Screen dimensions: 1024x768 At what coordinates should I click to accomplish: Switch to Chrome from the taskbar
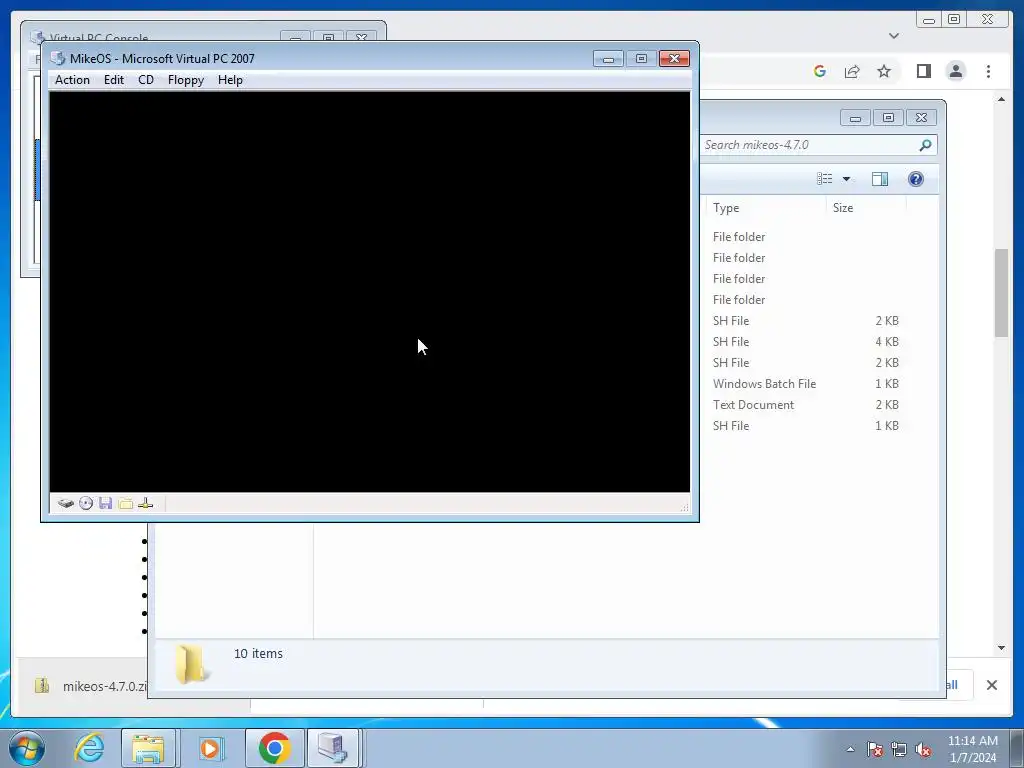click(274, 748)
